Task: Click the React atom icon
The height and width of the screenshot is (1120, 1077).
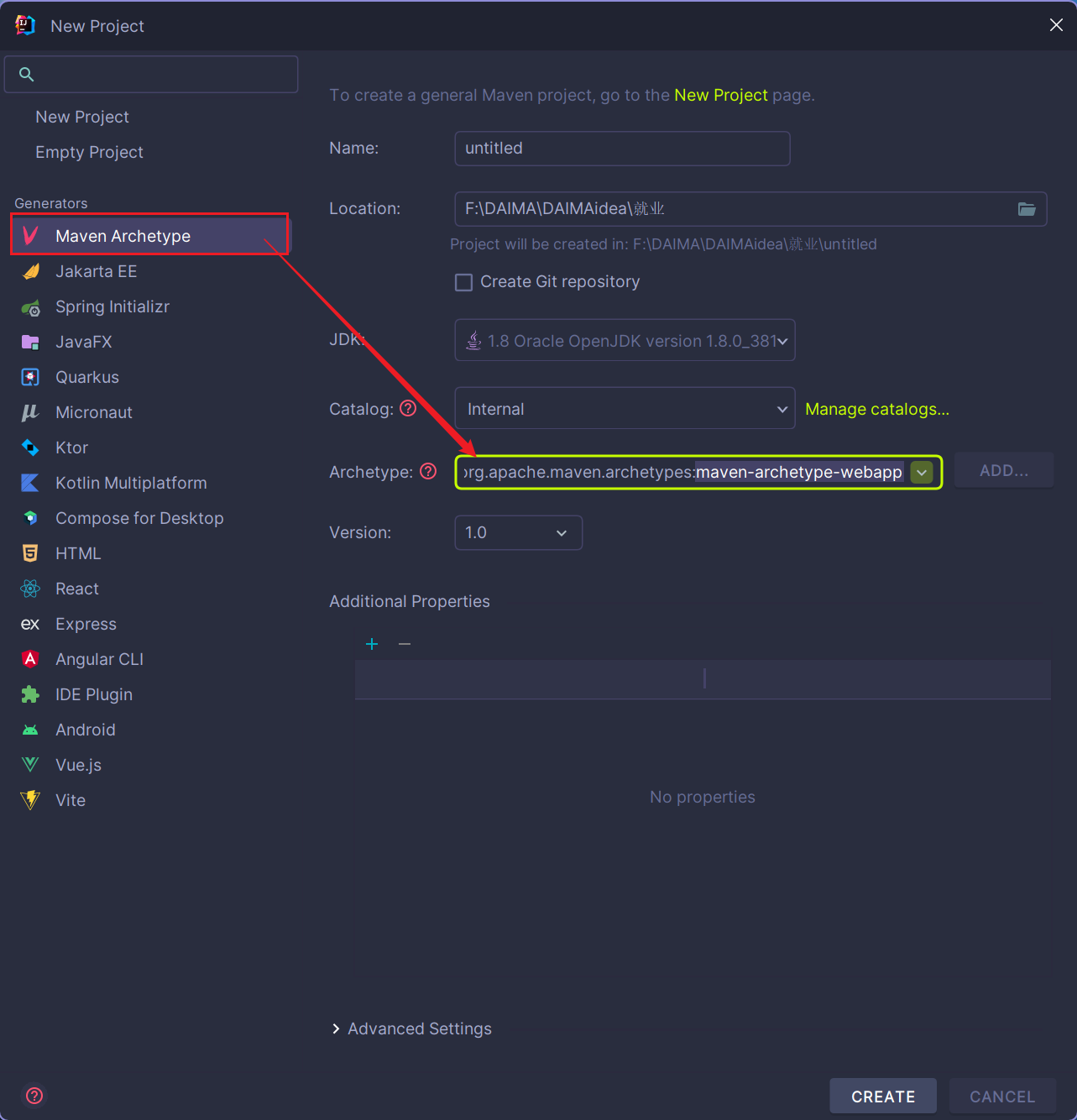Action: click(31, 589)
